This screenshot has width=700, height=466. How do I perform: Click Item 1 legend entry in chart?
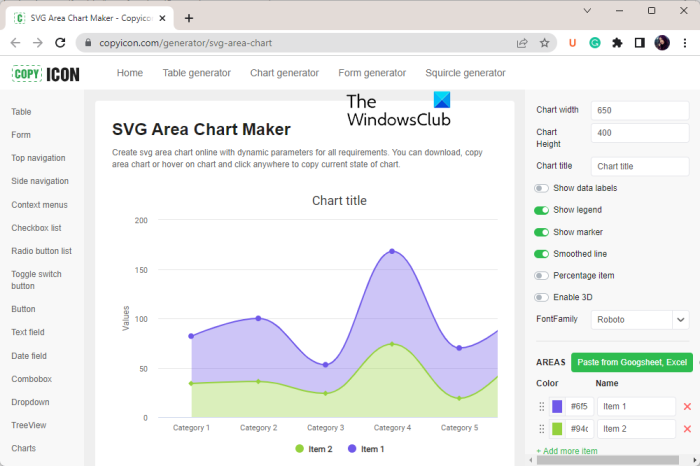(366, 449)
